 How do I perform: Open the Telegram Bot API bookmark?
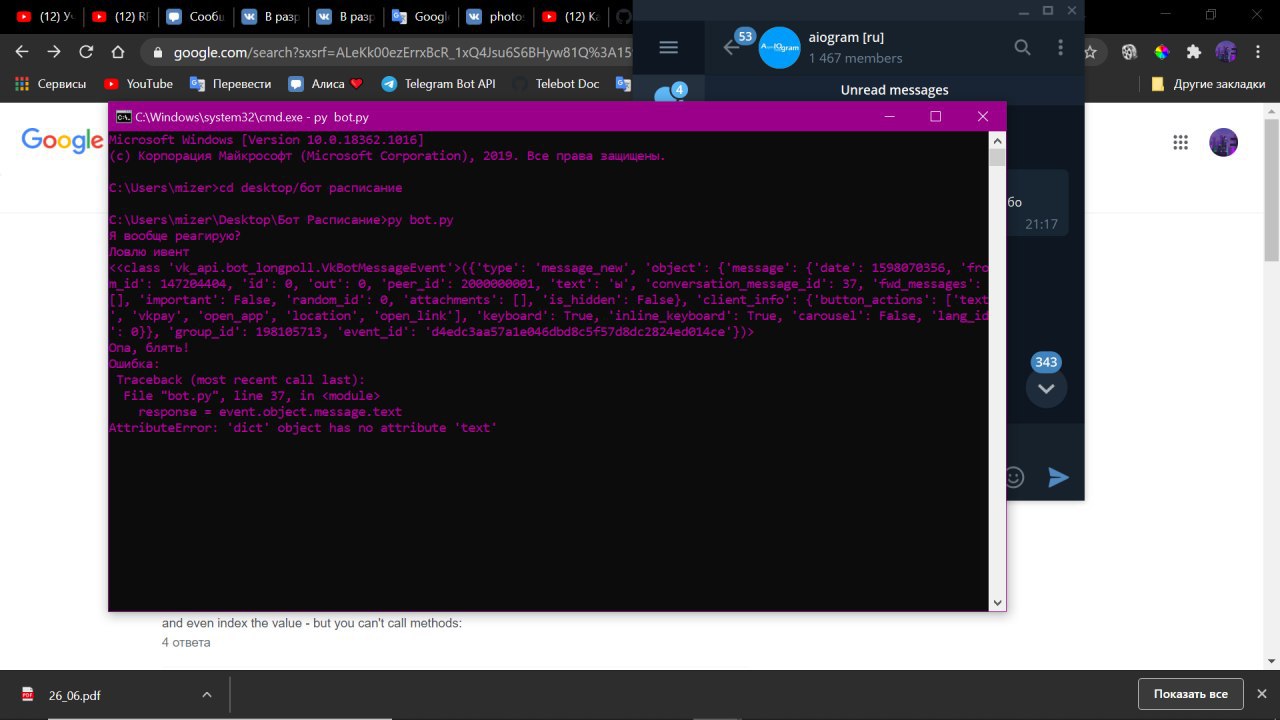tap(438, 84)
